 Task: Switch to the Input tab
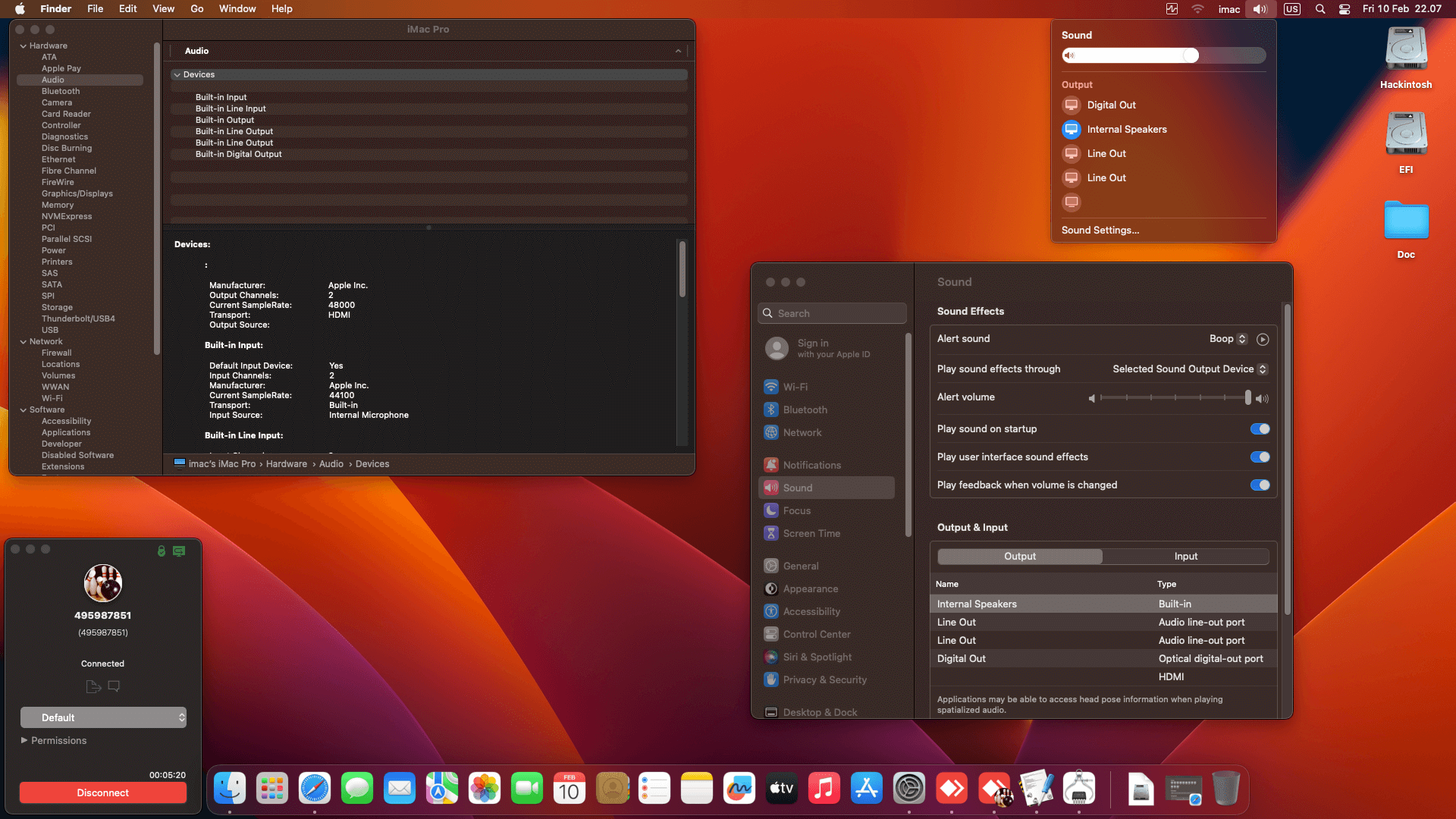click(x=1185, y=557)
